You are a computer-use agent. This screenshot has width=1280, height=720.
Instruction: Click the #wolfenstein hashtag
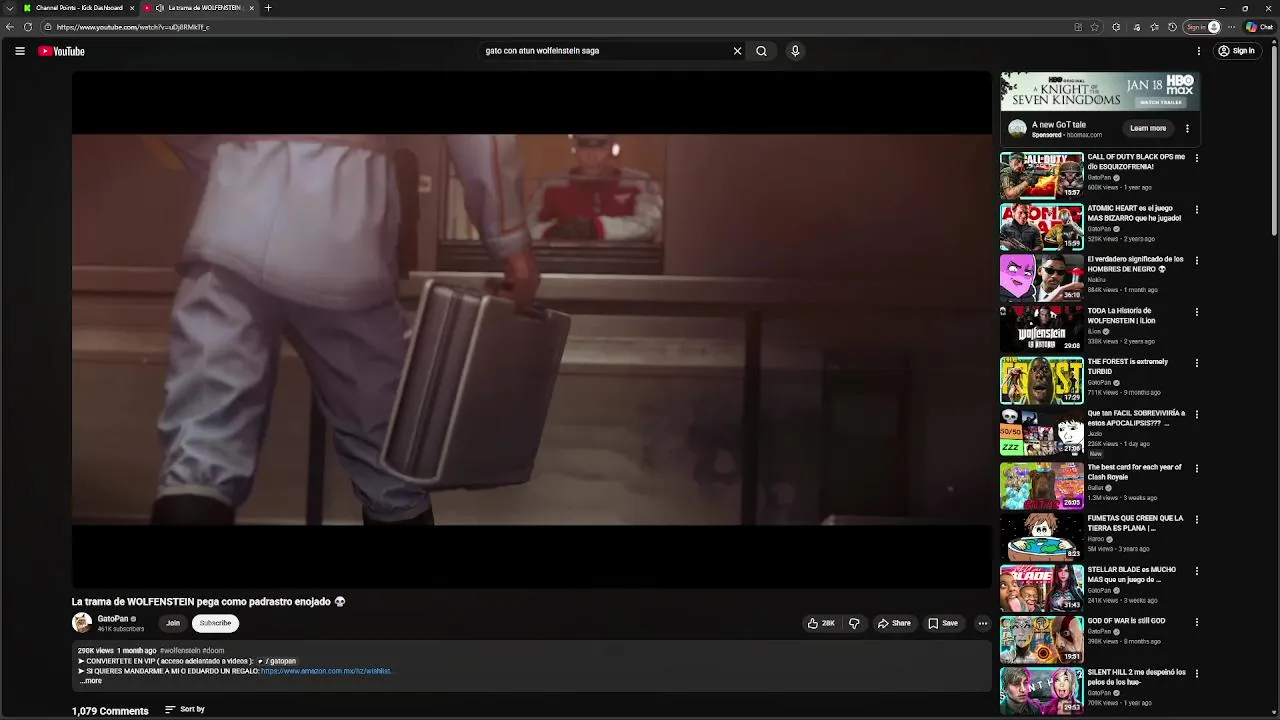[180, 651]
